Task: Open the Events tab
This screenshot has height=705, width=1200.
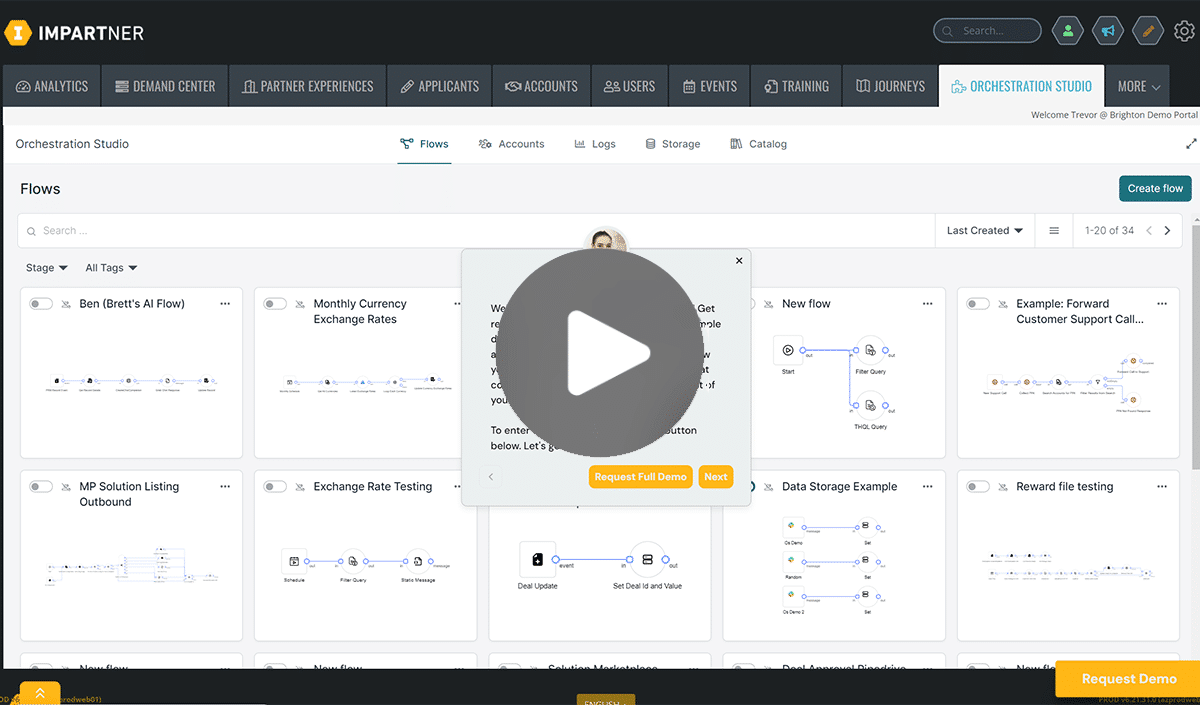Action: pos(710,87)
